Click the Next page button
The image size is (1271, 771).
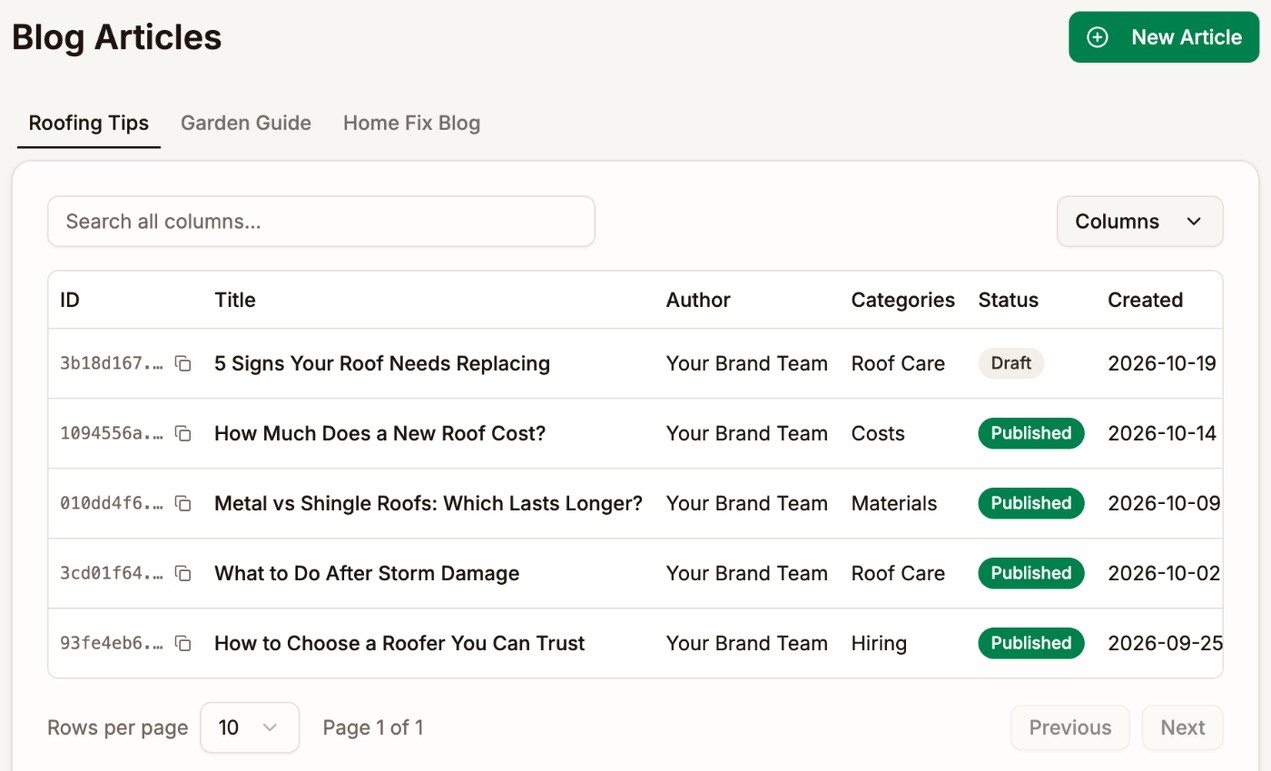[1183, 727]
